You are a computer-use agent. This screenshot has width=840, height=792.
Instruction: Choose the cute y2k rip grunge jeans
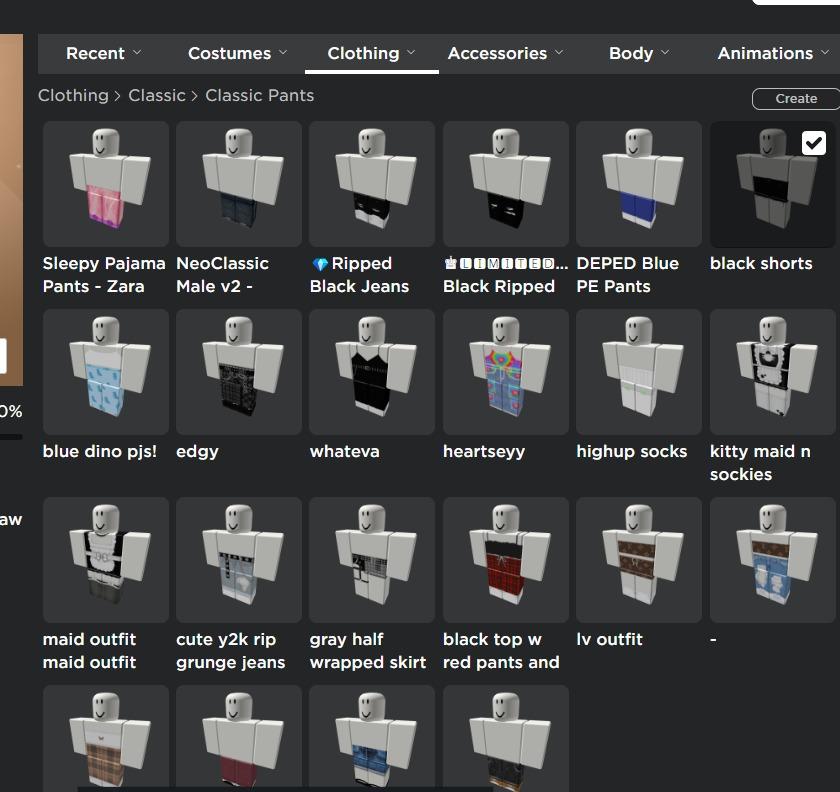point(238,560)
